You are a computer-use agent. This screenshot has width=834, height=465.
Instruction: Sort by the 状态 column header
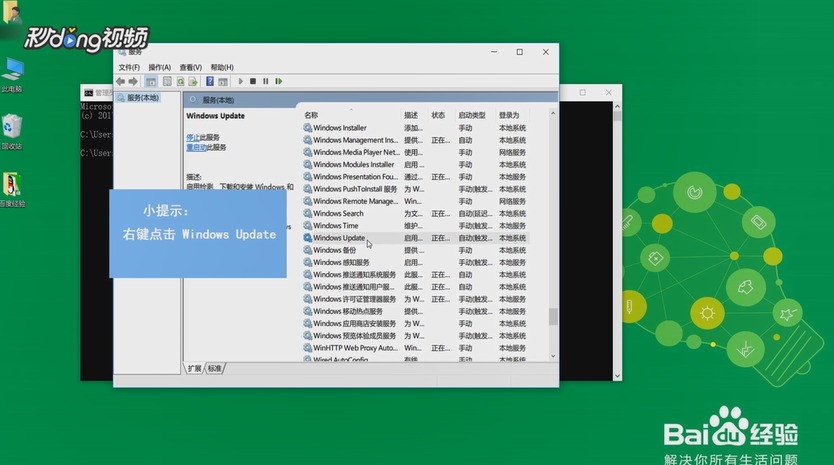pyautogui.click(x=438, y=115)
